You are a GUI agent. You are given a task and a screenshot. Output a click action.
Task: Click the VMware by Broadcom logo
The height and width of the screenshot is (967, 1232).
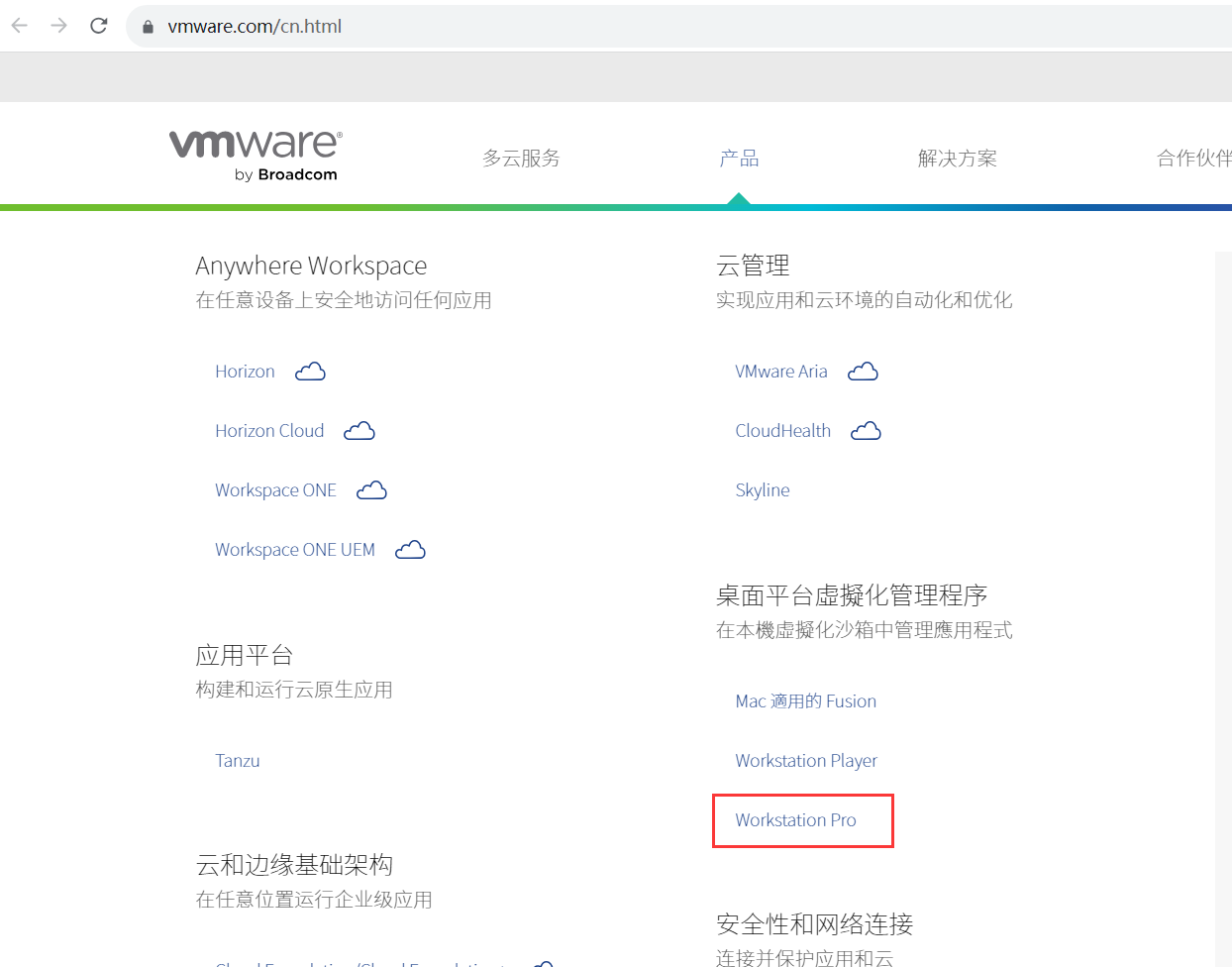[x=256, y=156]
